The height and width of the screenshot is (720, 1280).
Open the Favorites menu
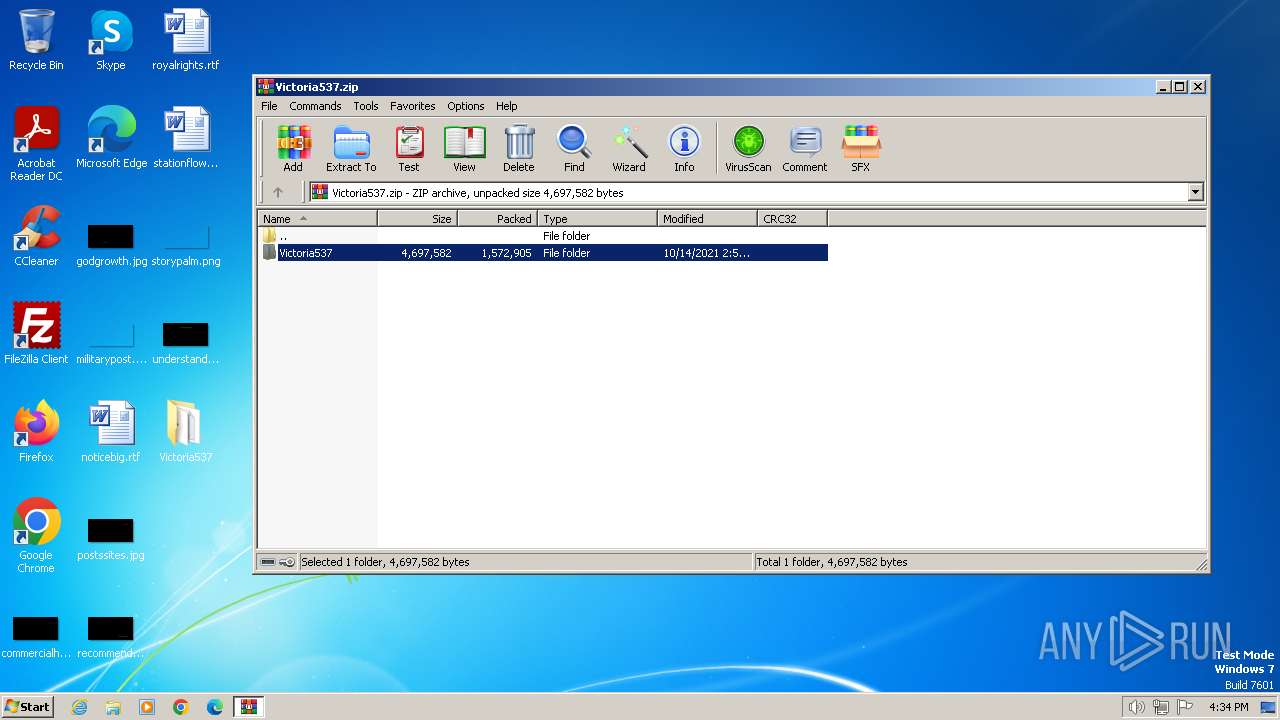(412, 106)
